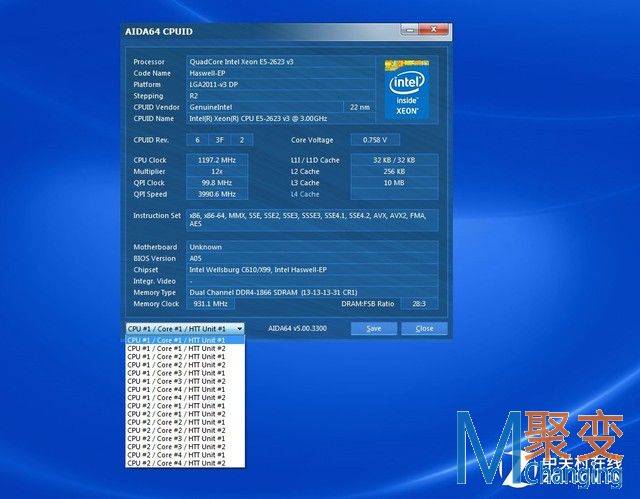Image resolution: width=640 pixels, height=499 pixels.
Task: Select CPU #1 / Core #4 / HTT Unit #1
Action: [x=185, y=389]
